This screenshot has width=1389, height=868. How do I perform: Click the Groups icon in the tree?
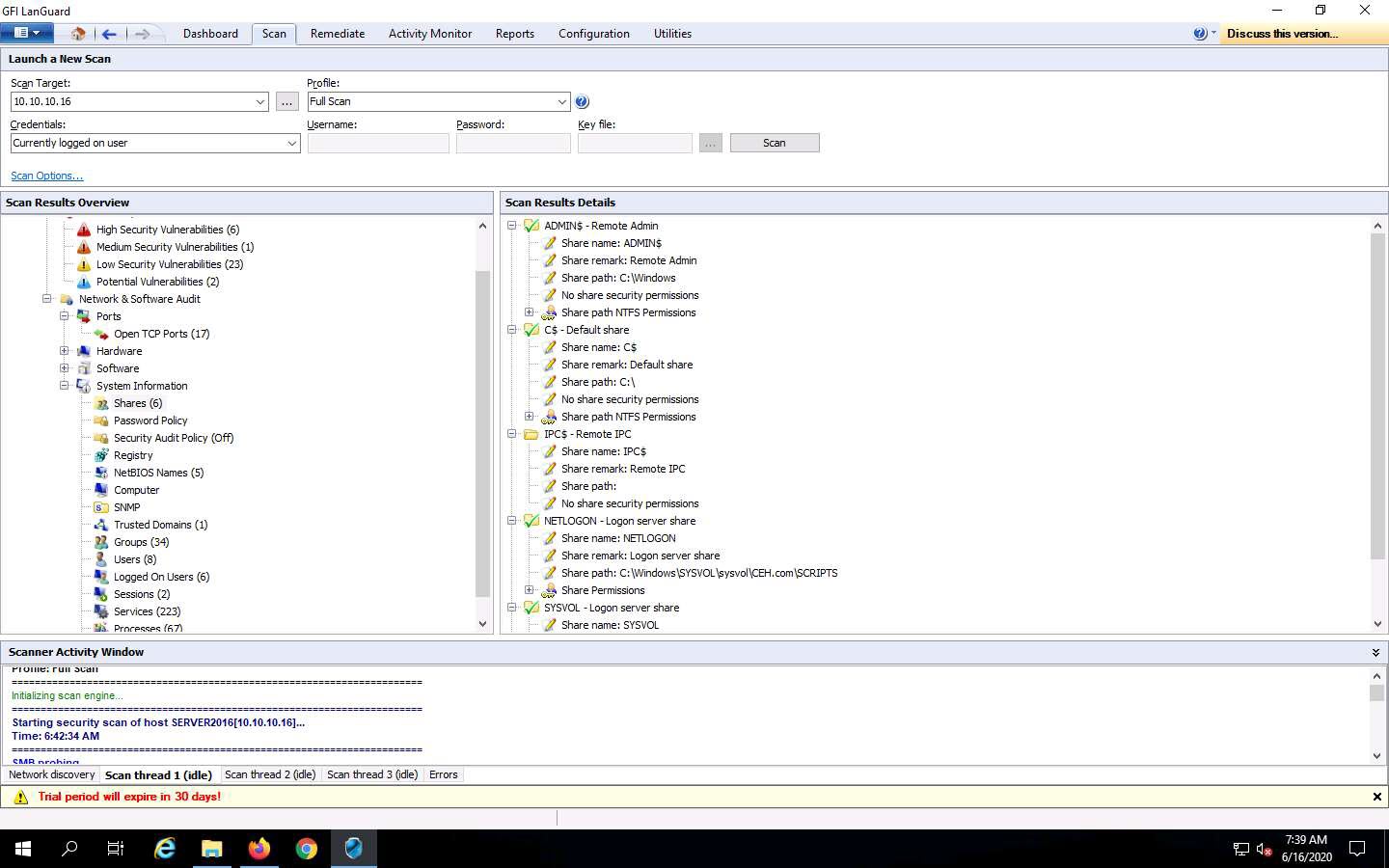101,542
